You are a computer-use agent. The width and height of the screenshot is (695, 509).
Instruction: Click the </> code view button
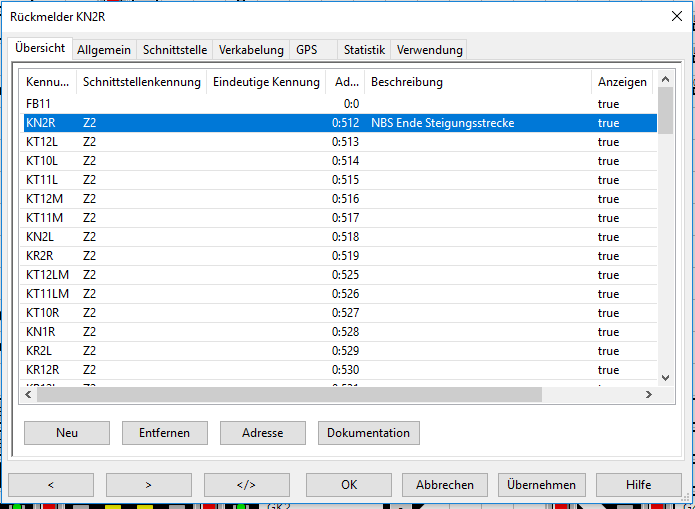246,485
